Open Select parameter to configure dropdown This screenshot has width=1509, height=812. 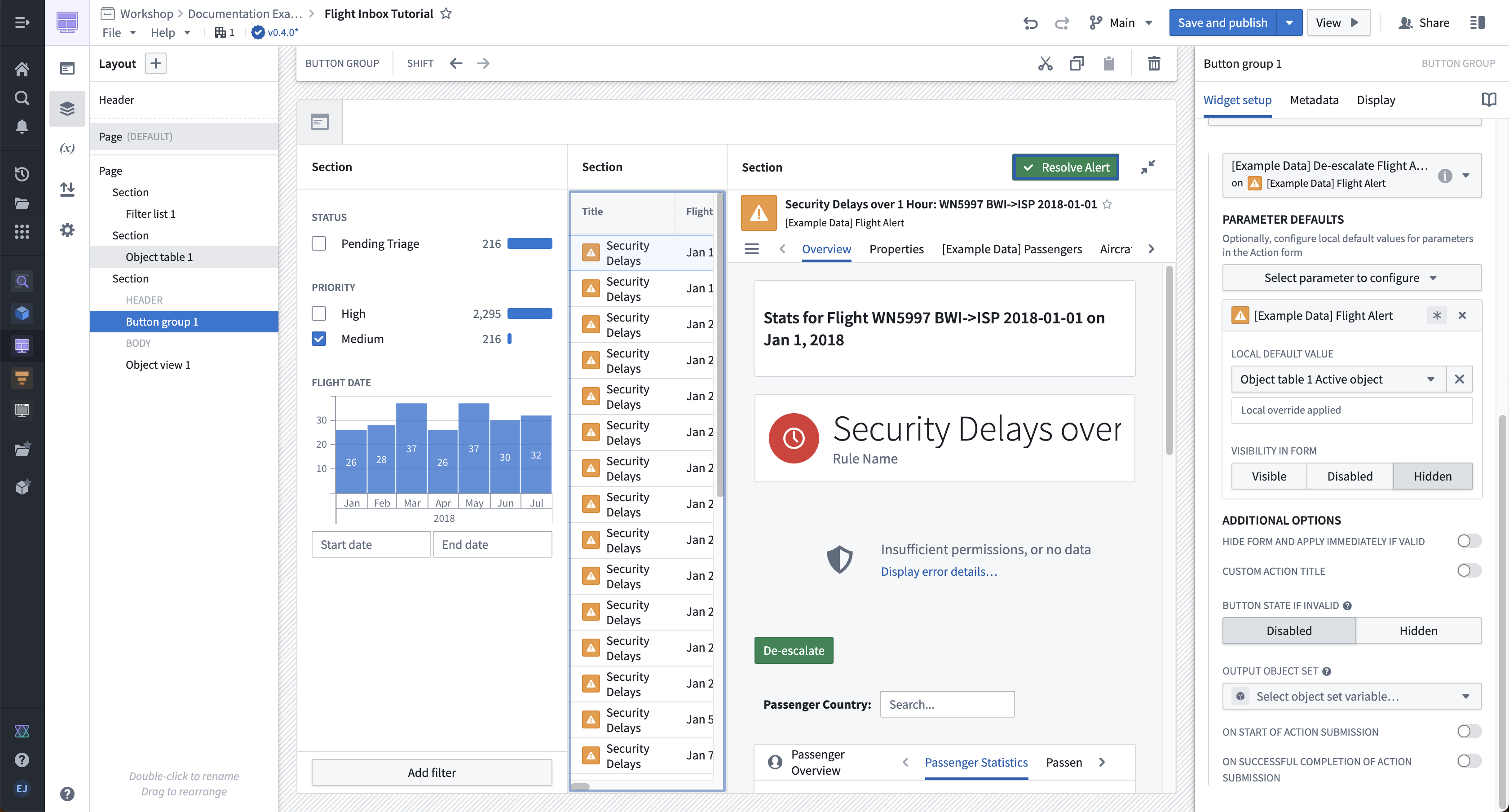coord(1351,278)
